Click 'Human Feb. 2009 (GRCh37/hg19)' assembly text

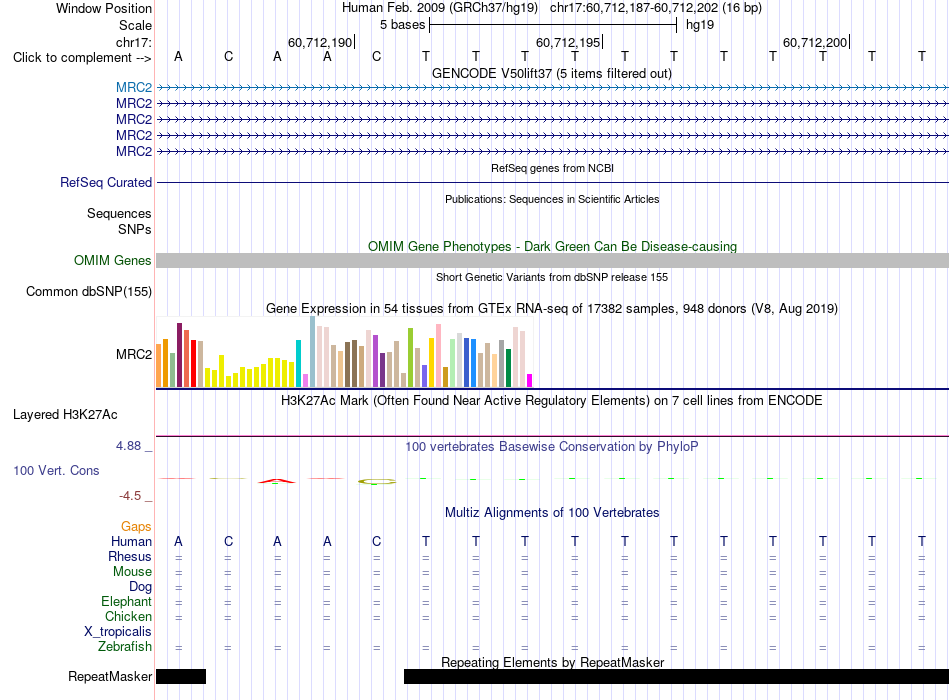coord(440,8)
